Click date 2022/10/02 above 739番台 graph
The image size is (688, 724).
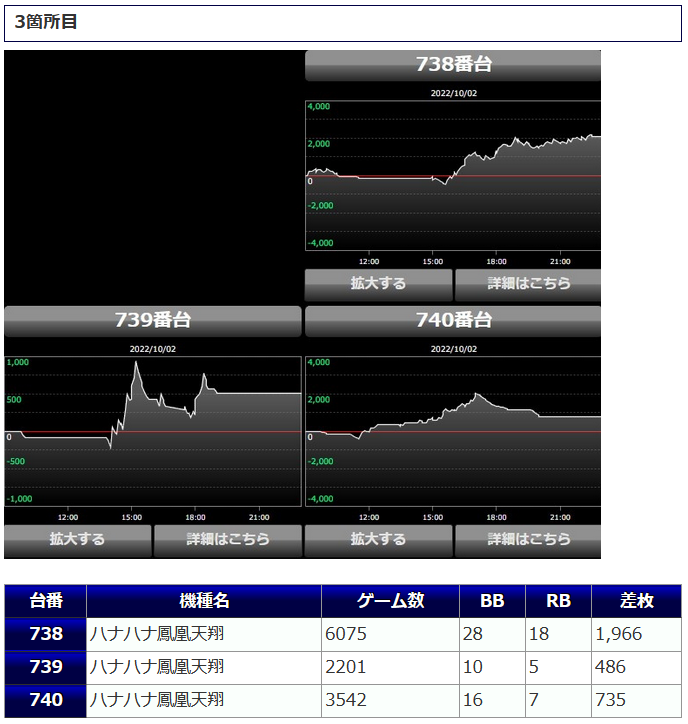153,350
